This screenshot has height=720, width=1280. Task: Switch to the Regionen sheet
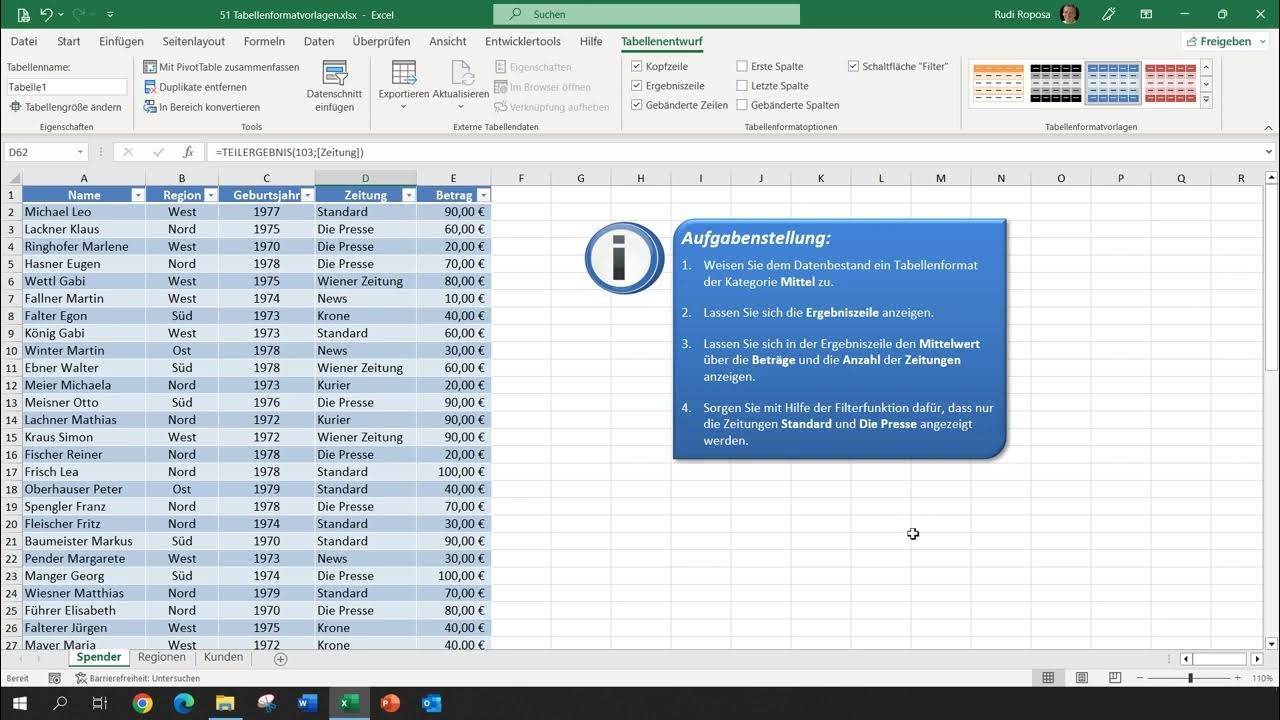pos(162,657)
